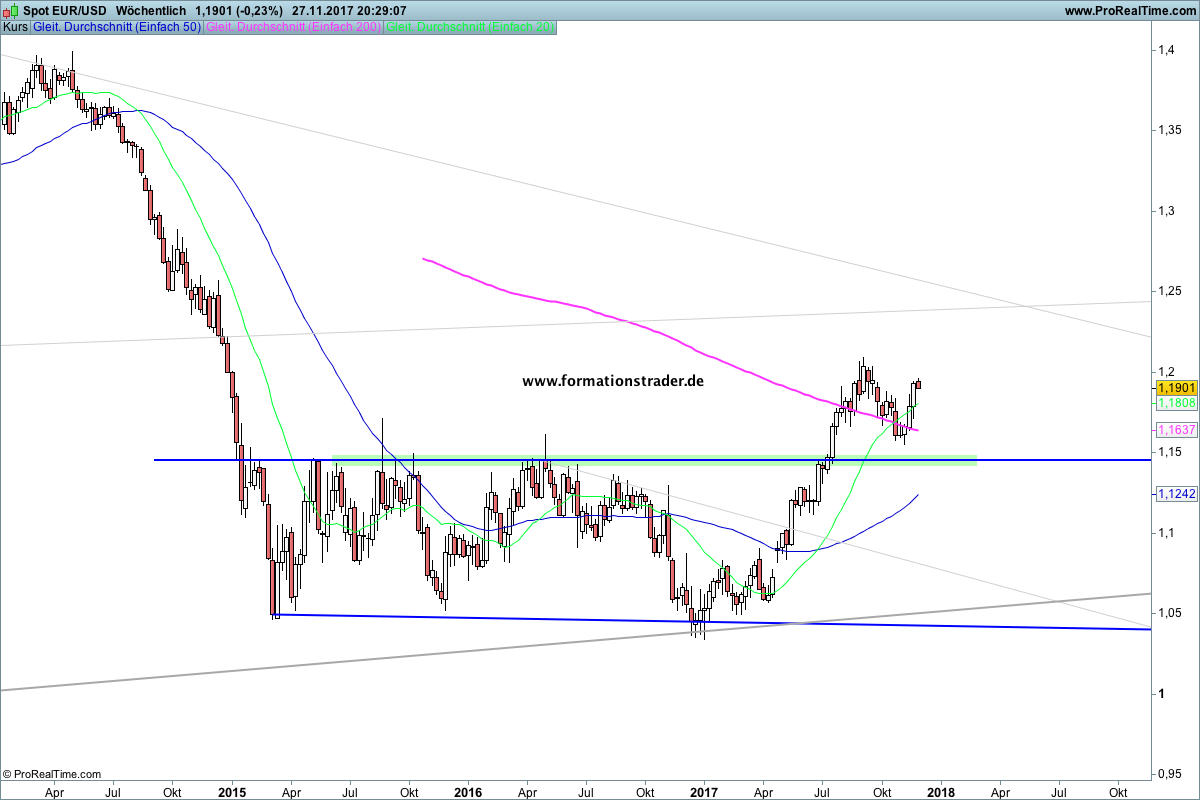The image size is (1200, 800).
Task: Click the Wöchentlich timeframe in the title
Action: (x=149, y=10)
